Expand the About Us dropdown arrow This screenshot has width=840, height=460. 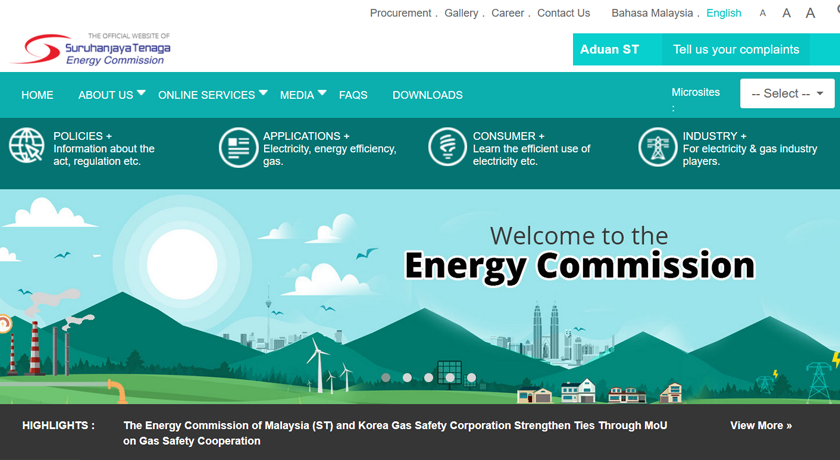pos(141,93)
